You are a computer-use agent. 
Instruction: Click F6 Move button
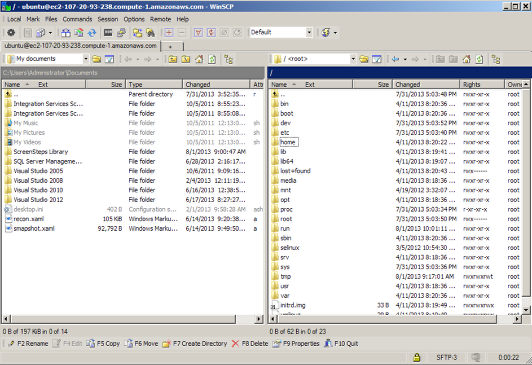point(141,344)
